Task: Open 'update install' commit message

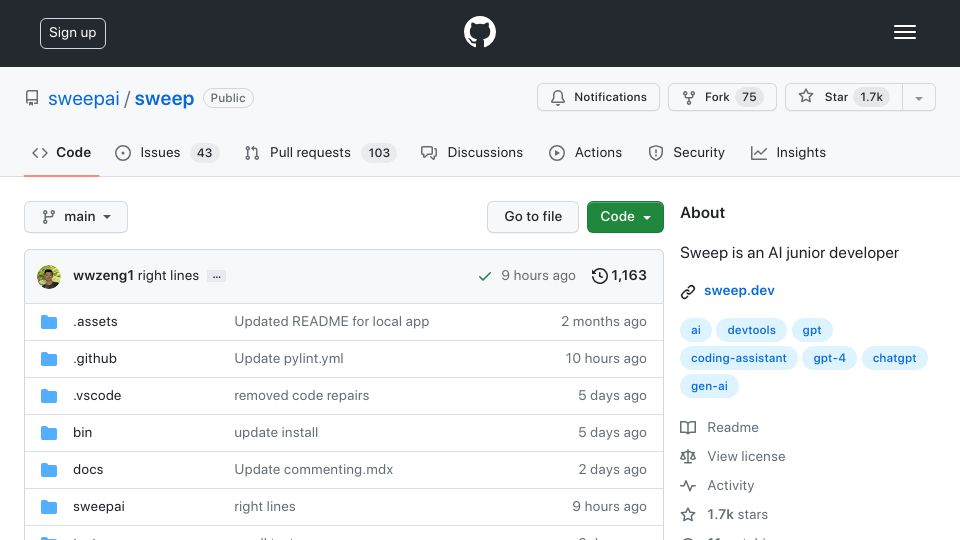Action: pyautogui.click(x=276, y=432)
